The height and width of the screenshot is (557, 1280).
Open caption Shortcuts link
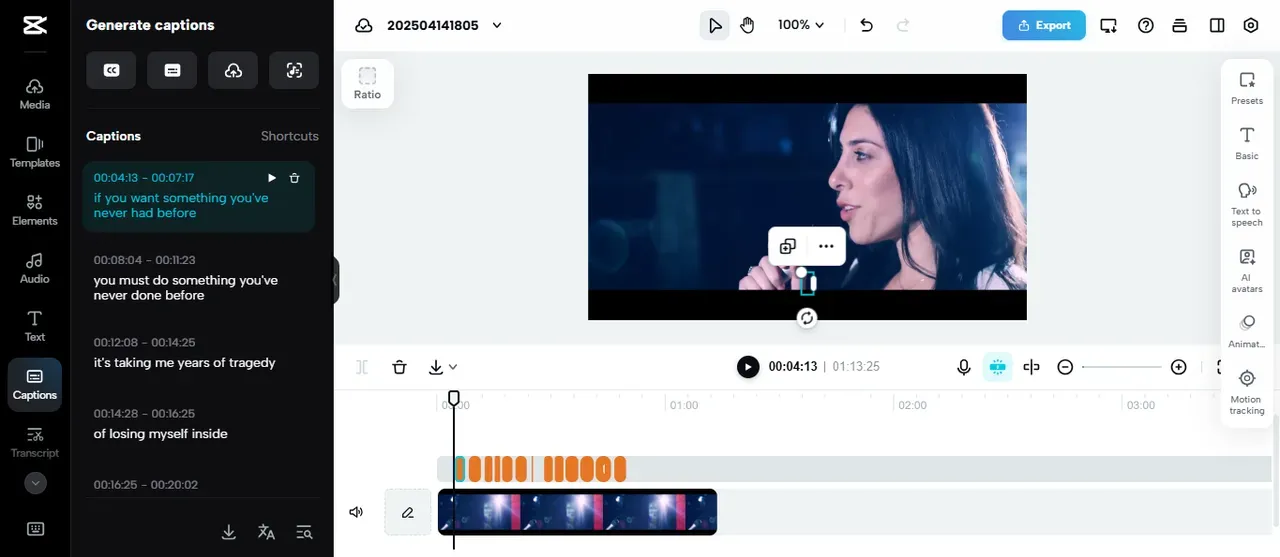(x=290, y=136)
